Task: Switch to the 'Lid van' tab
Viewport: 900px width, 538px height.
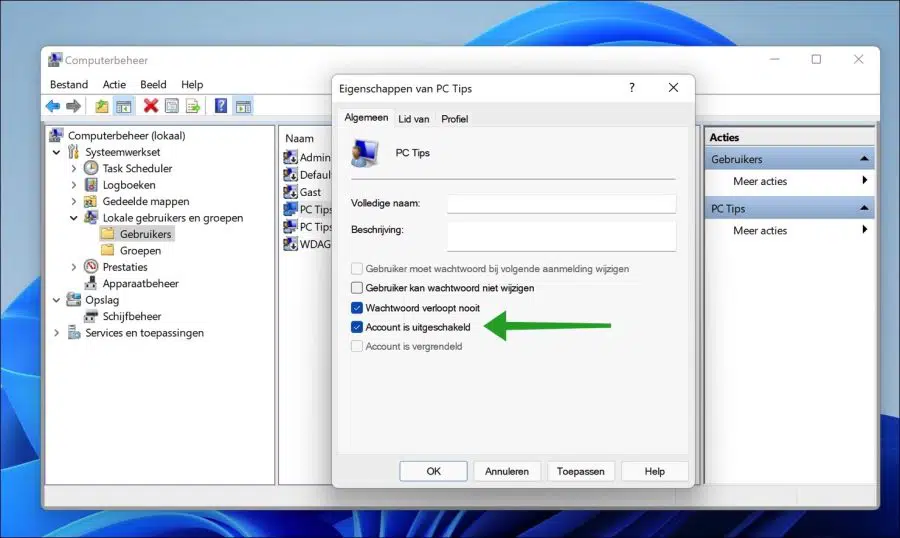Action: click(414, 119)
